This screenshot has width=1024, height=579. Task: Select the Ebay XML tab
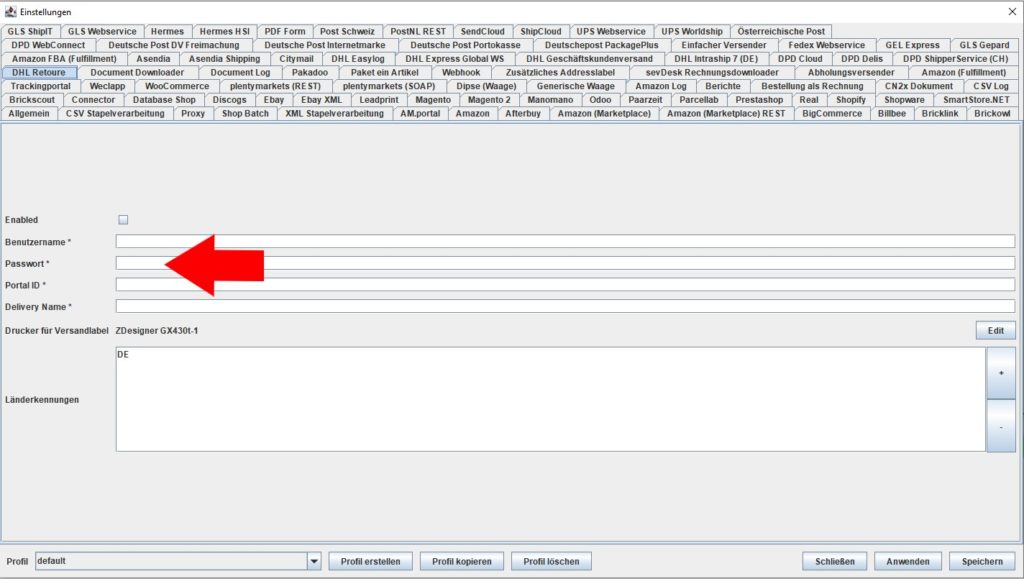coord(321,100)
